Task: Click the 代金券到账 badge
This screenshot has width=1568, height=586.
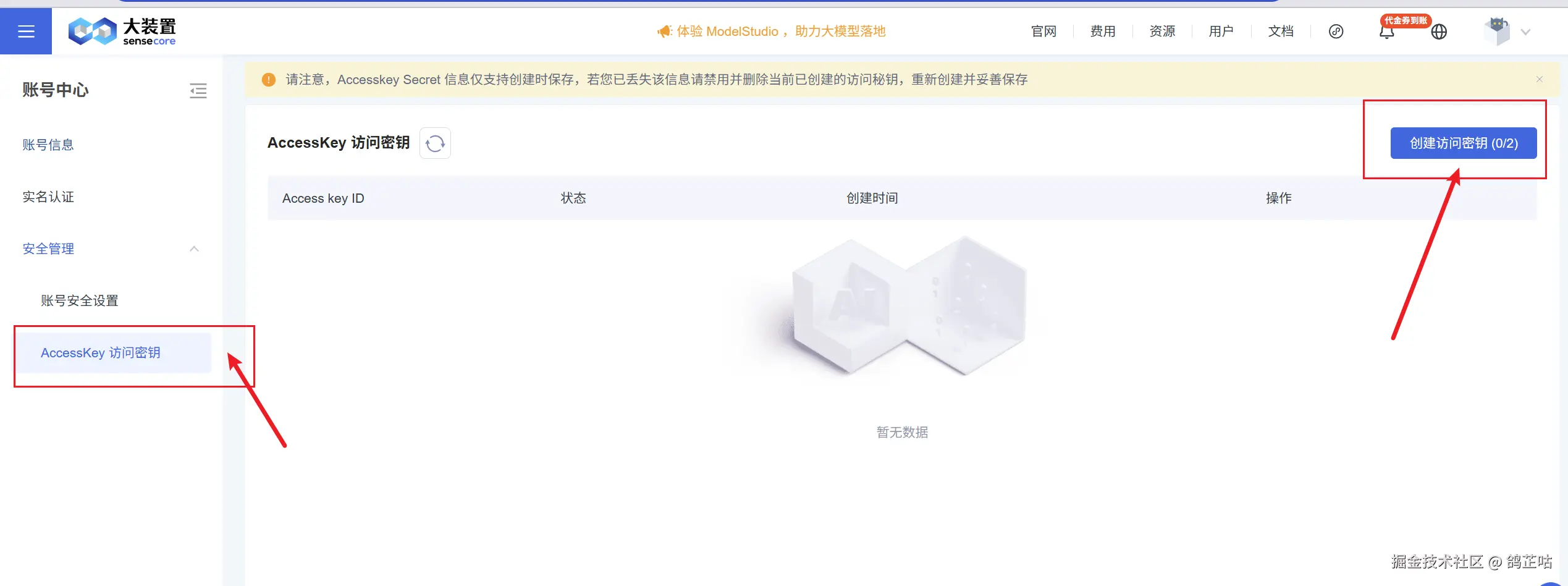Action: pos(1406,20)
